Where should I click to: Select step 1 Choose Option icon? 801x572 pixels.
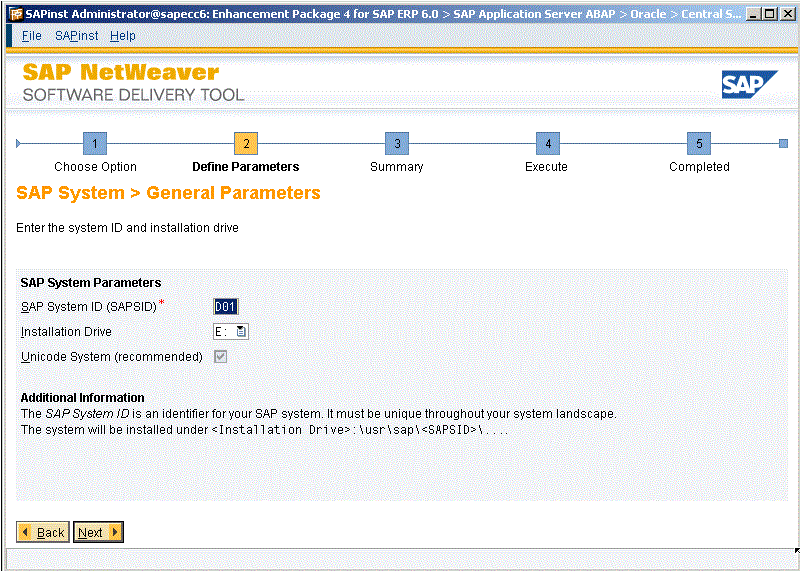click(95, 143)
